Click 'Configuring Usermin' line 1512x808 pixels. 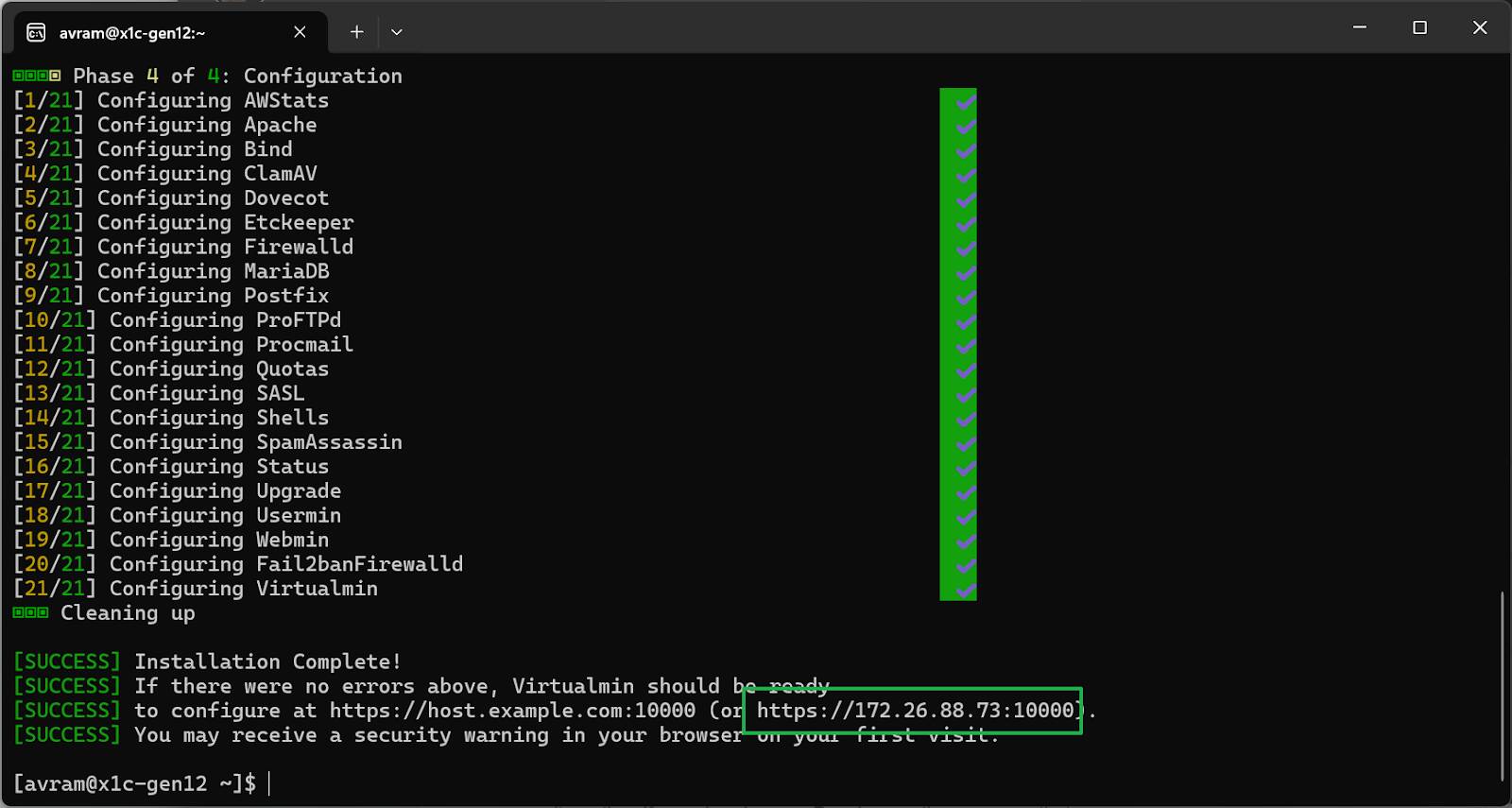tap(225, 516)
